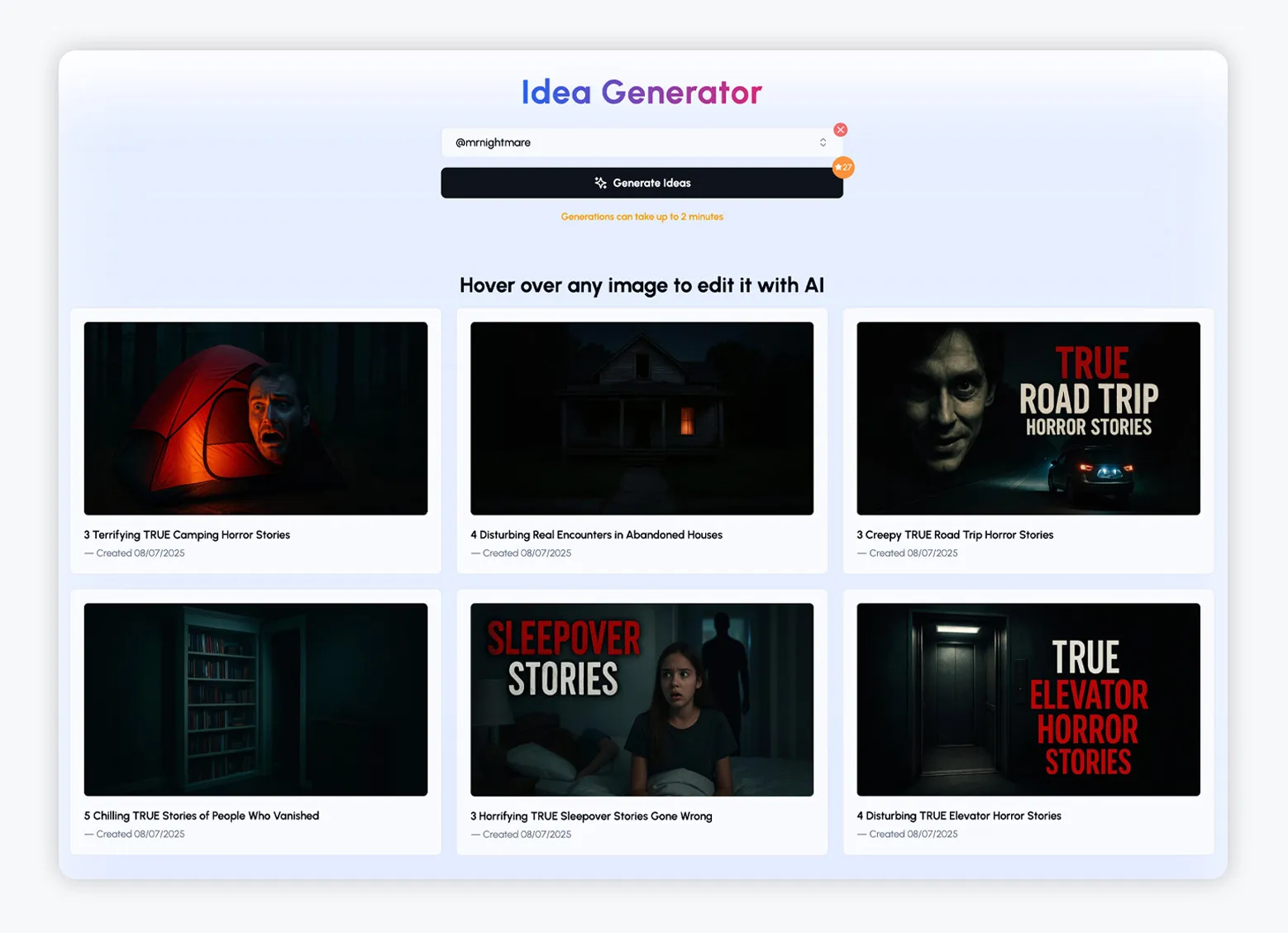This screenshot has height=933, width=1288.
Task: Click the Idea Generator title logo
Action: coord(641,92)
